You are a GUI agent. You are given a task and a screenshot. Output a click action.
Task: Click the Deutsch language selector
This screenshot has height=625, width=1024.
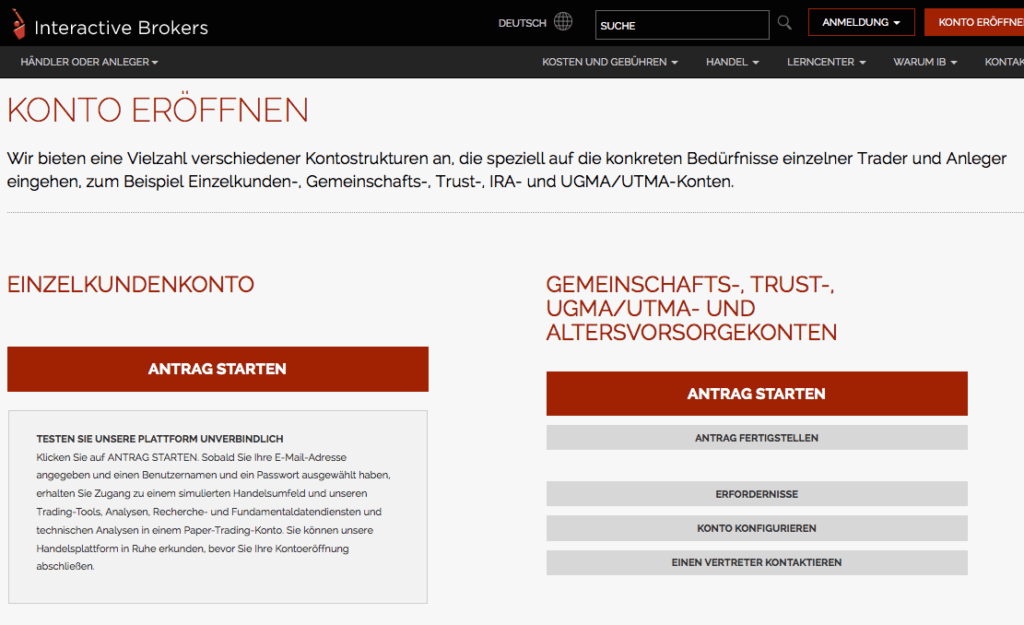[522, 23]
